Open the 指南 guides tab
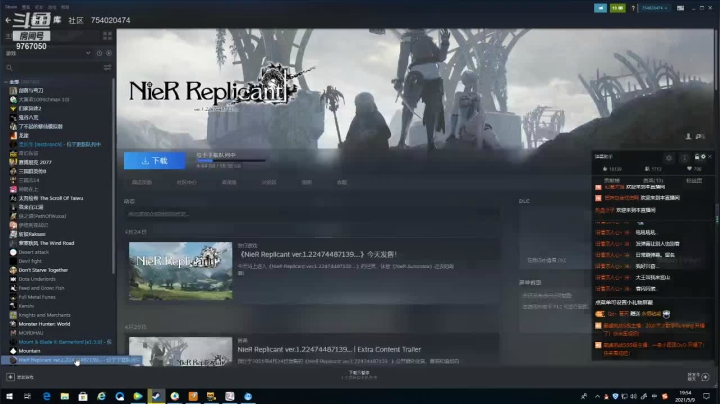Screen dimensions: 720x404 coord(307,182)
